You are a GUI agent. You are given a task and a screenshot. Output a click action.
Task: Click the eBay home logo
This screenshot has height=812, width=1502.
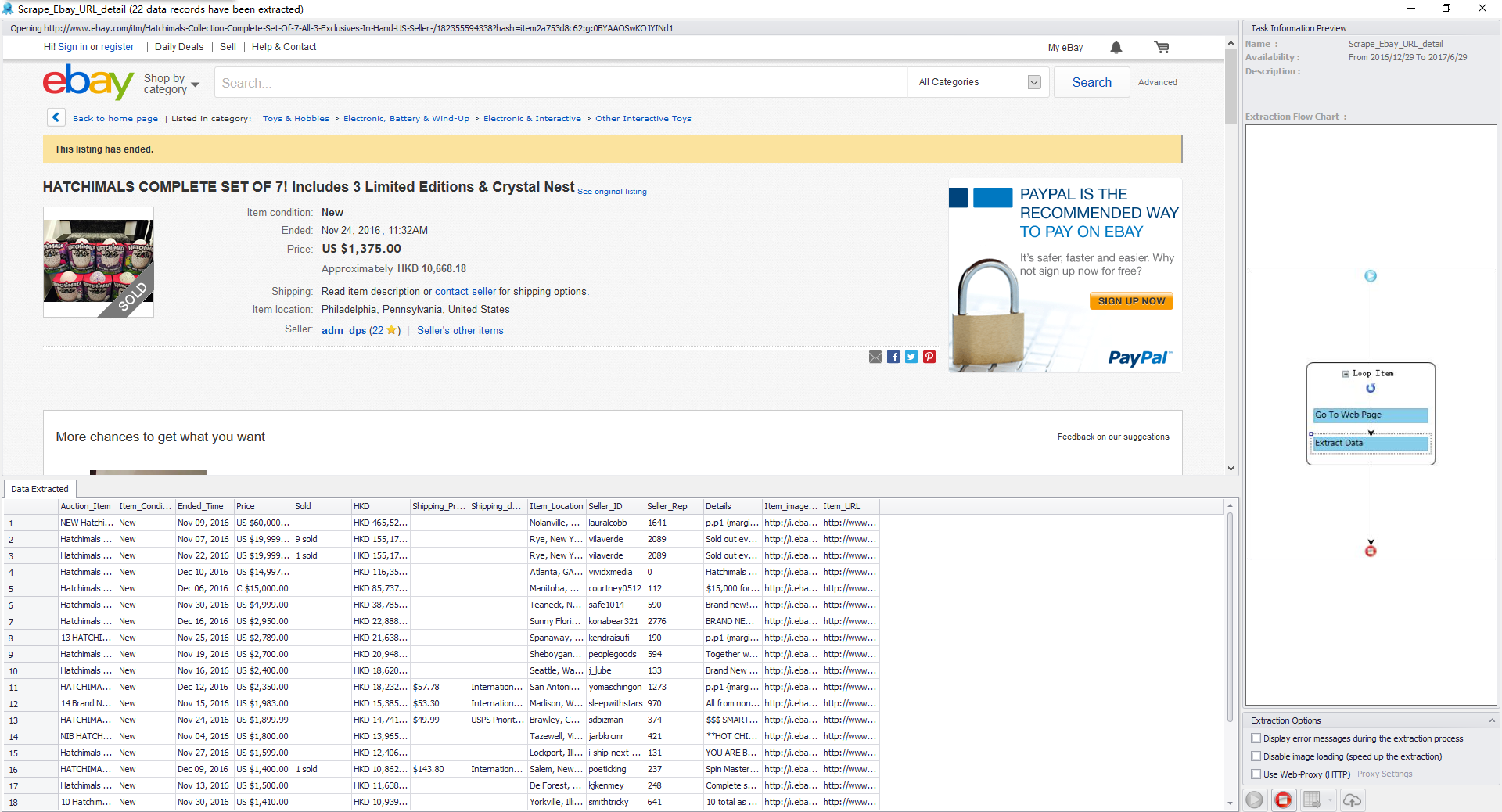click(88, 82)
